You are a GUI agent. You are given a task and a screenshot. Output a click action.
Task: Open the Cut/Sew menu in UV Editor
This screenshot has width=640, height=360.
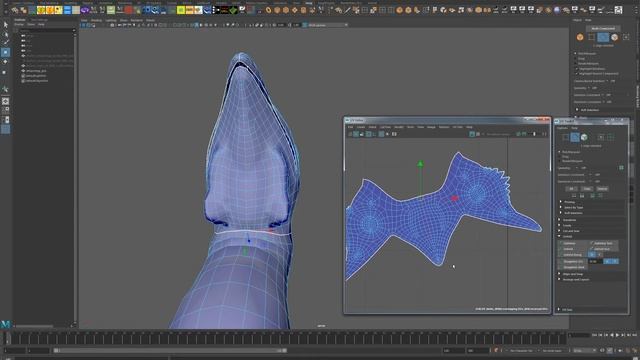click(385, 127)
